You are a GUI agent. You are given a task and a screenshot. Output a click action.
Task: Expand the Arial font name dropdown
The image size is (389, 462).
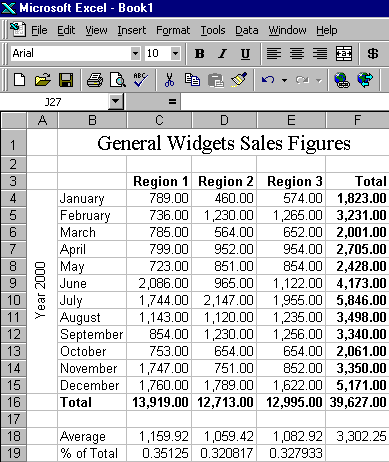point(135,53)
